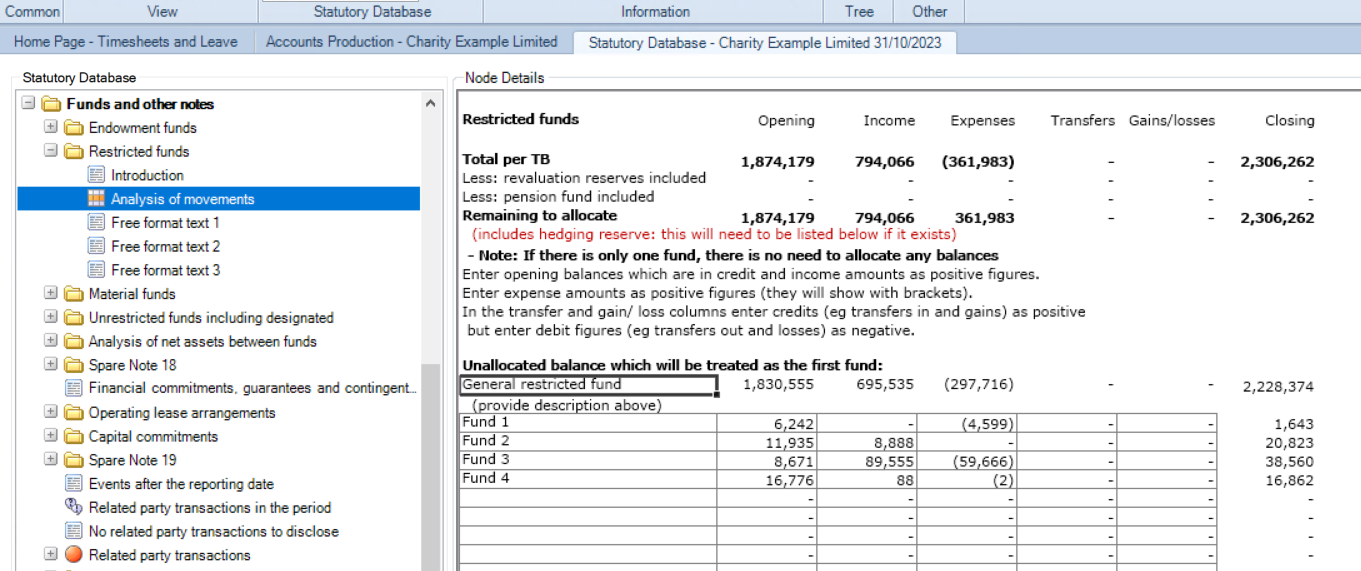Expand the Material funds folder
The height and width of the screenshot is (571, 1361).
(50, 294)
